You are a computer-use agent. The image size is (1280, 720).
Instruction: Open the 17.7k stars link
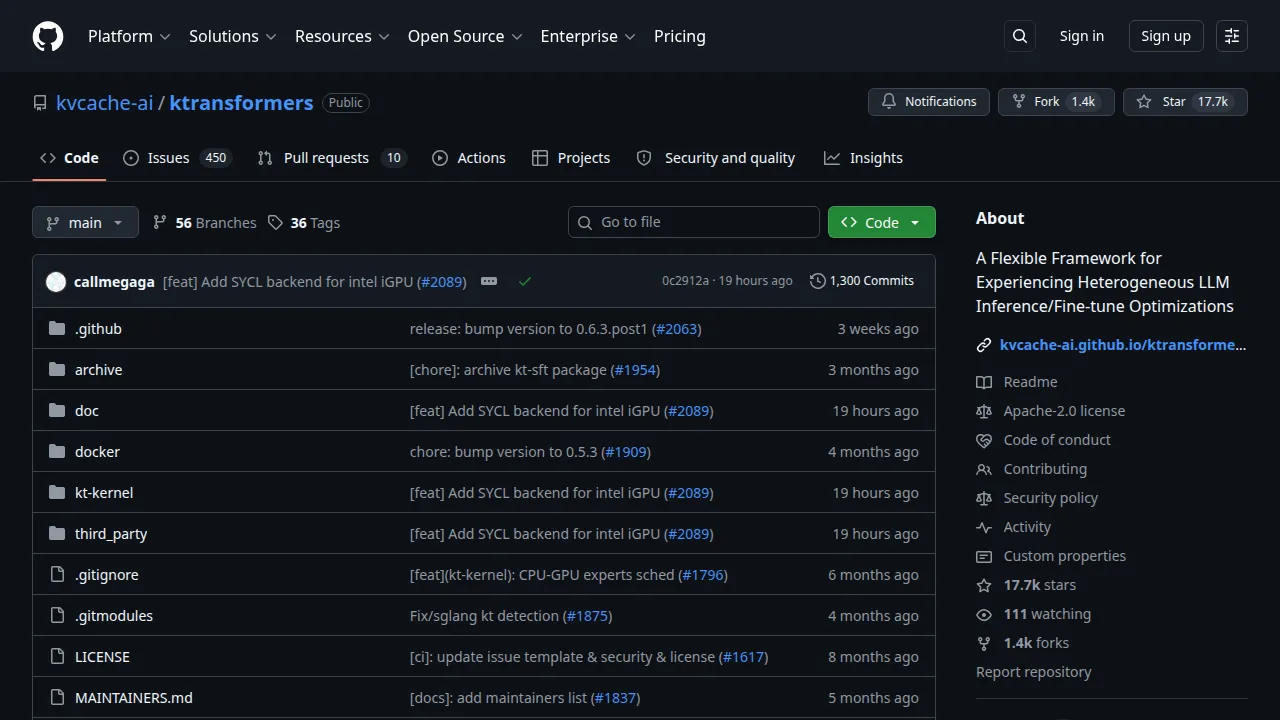1040,585
